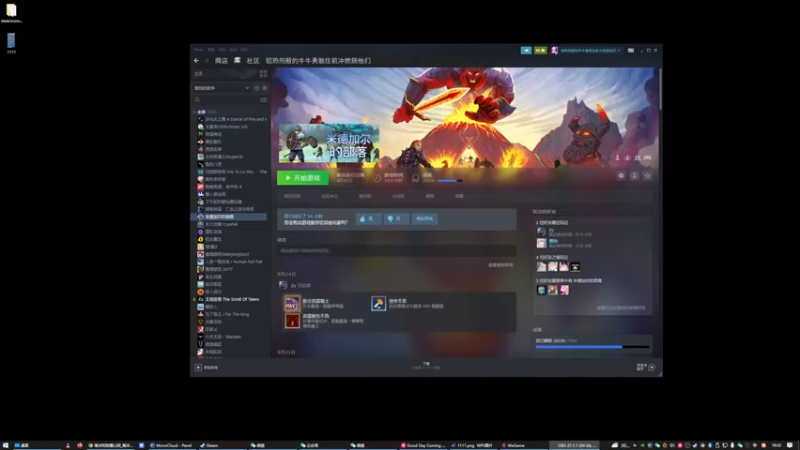
Task: Click the thumbs-down not recommend button
Action: point(396,219)
